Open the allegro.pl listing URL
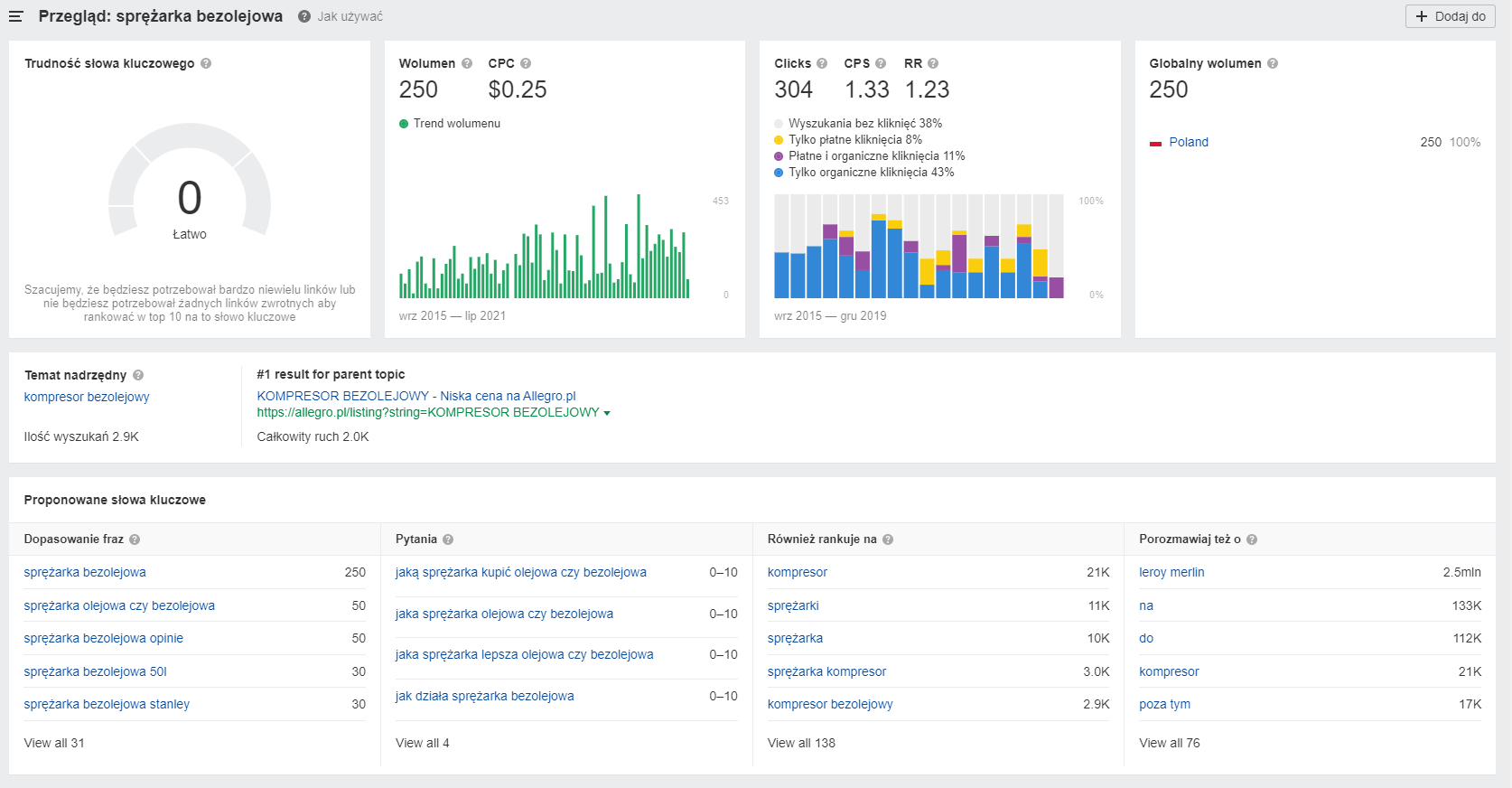 pos(428,412)
